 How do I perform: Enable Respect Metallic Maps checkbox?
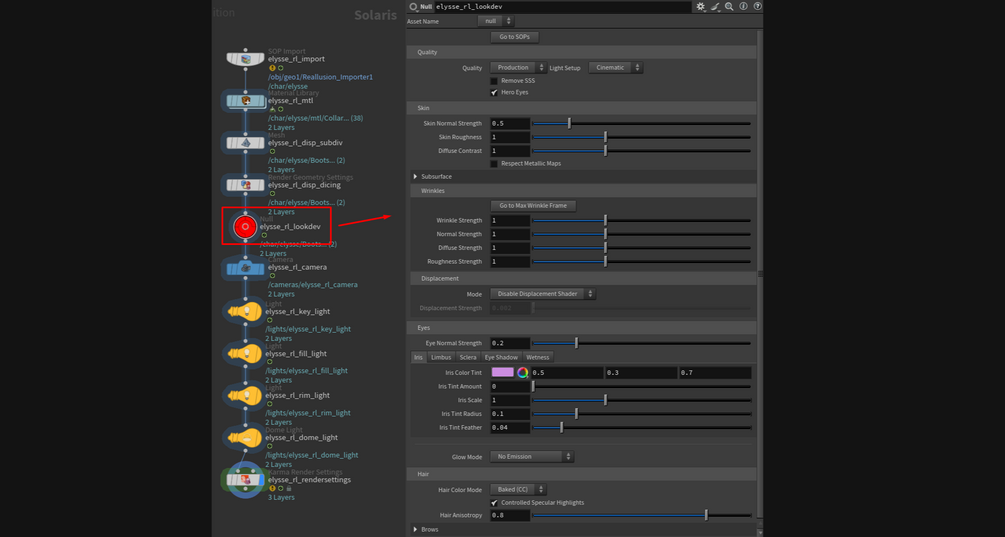pyautogui.click(x=494, y=163)
